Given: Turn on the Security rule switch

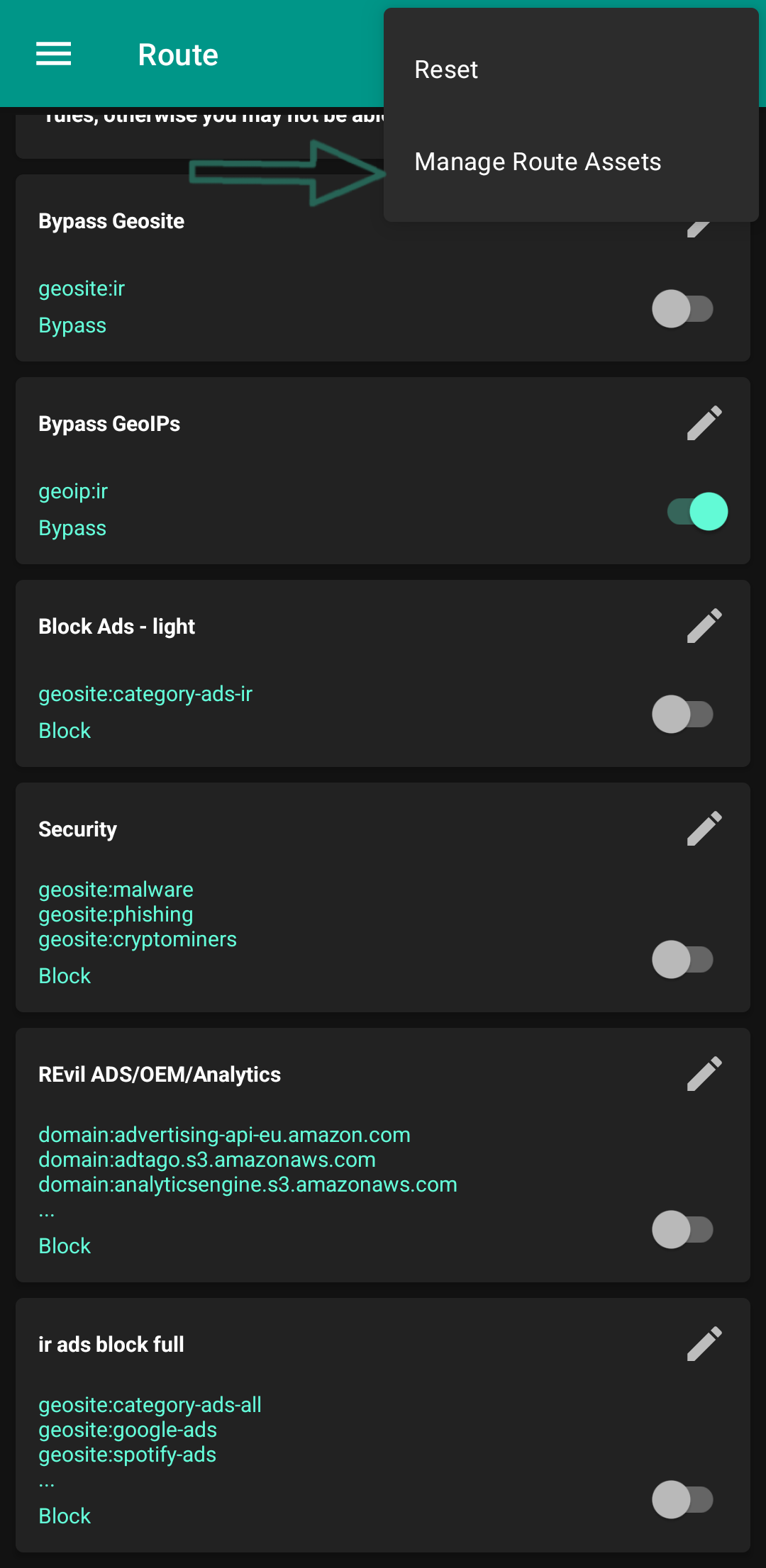Looking at the screenshot, I should tap(682, 960).
